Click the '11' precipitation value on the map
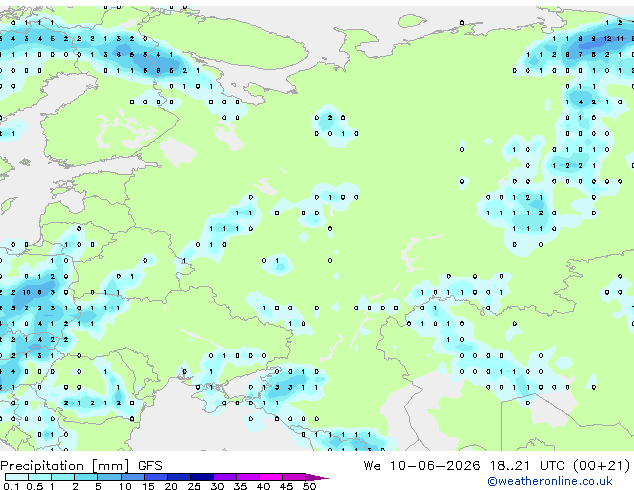Screen dimensions: 634x490 620,39
